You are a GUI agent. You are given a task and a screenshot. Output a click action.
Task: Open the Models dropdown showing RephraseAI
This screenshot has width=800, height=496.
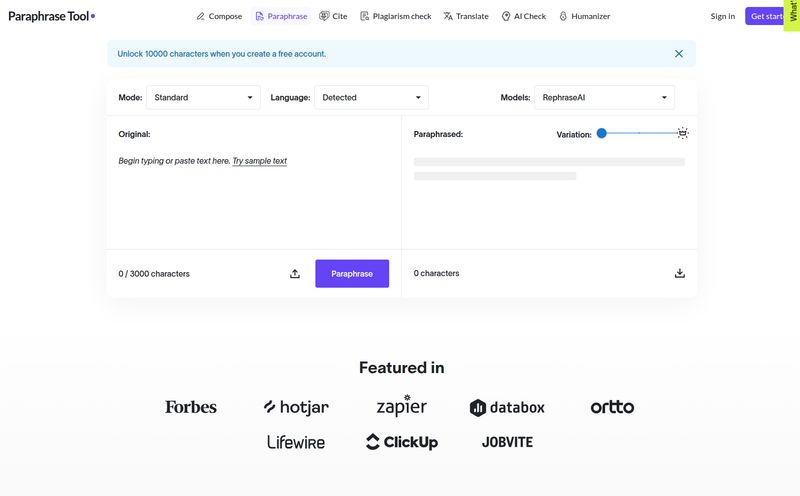[604, 97]
